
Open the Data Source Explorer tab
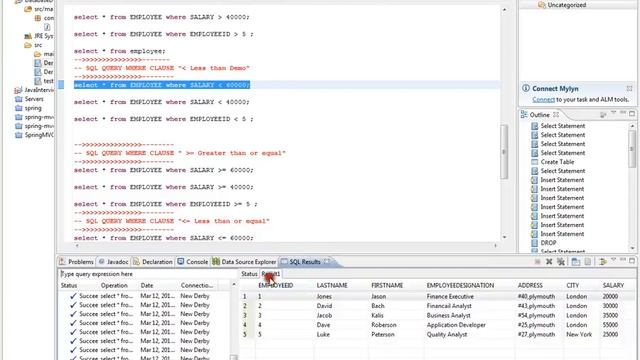pyautogui.click(x=244, y=262)
